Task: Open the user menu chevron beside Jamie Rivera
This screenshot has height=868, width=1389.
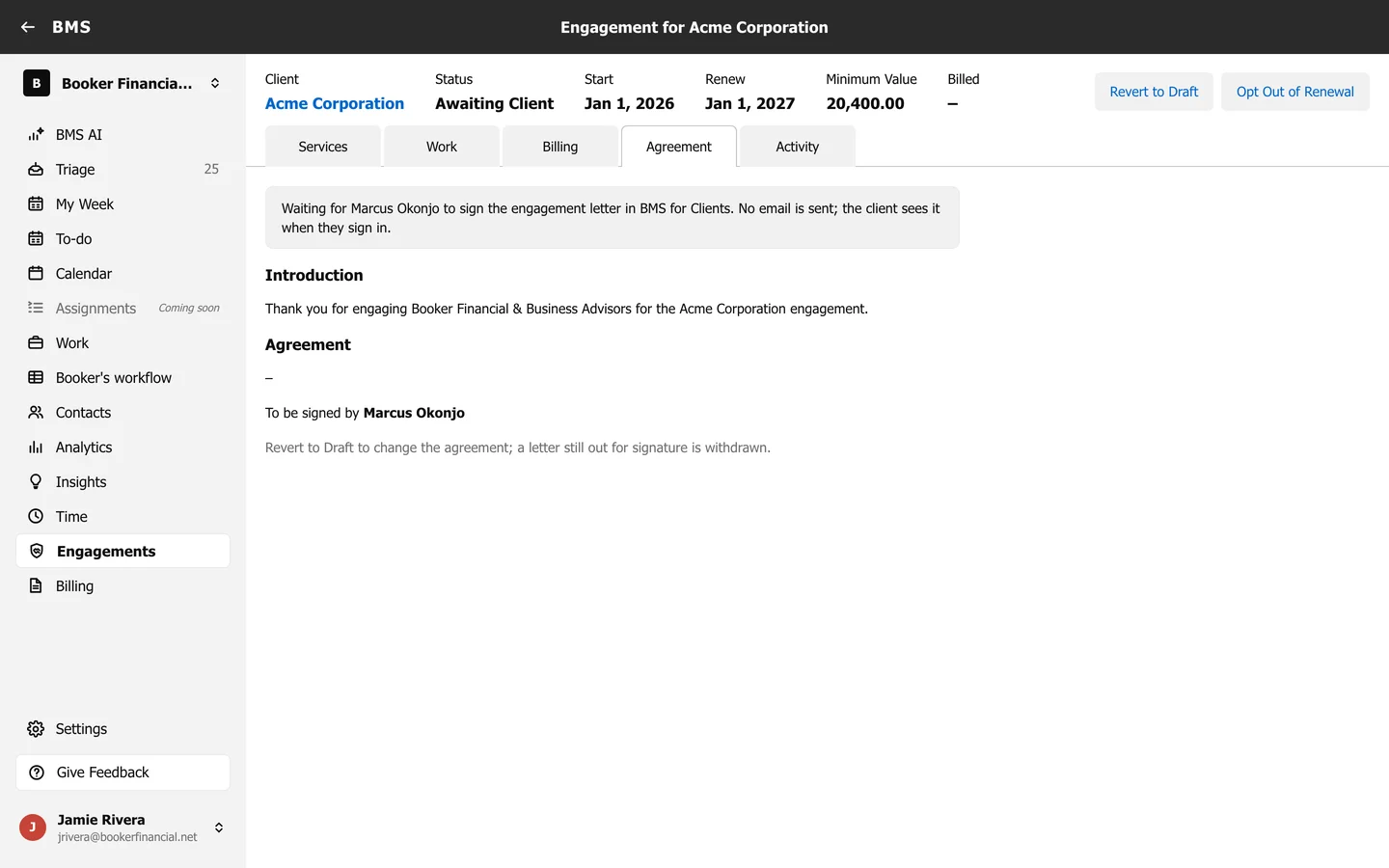Action: [219, 827]
